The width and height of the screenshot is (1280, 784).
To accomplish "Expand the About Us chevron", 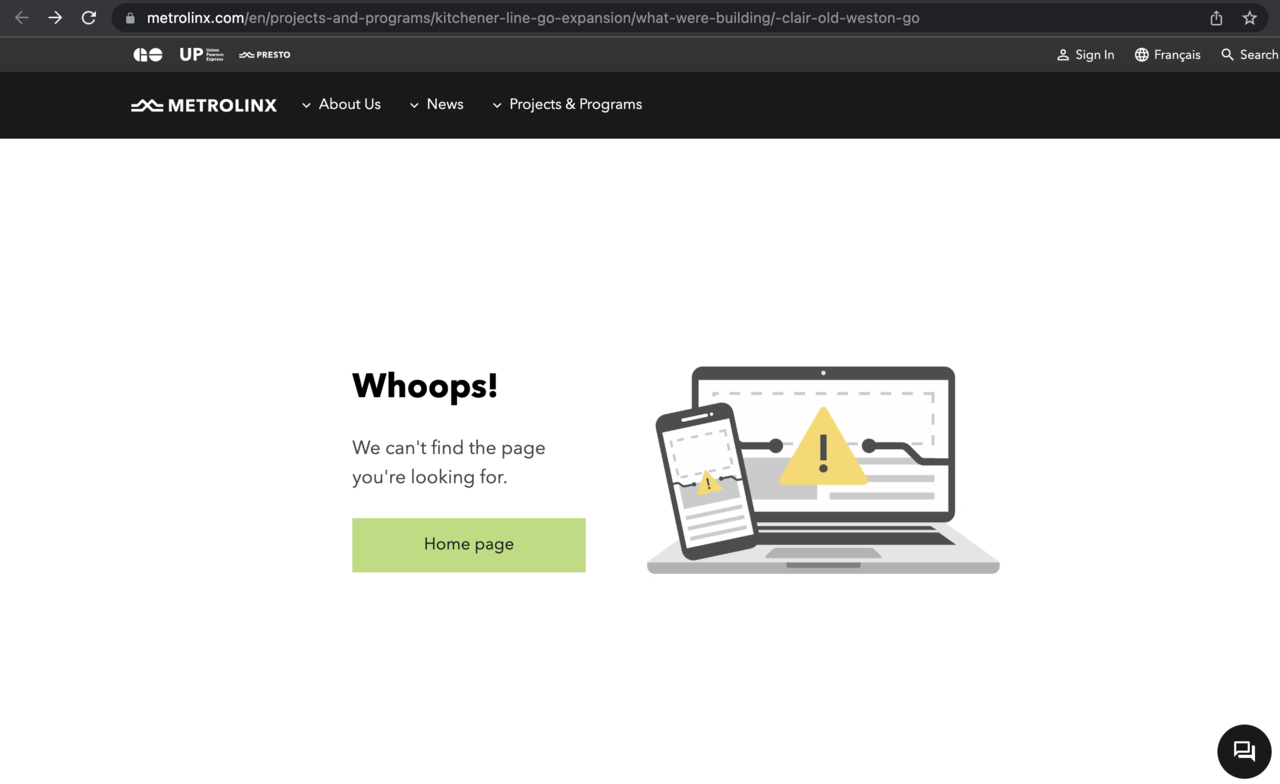I will point(306,105).
